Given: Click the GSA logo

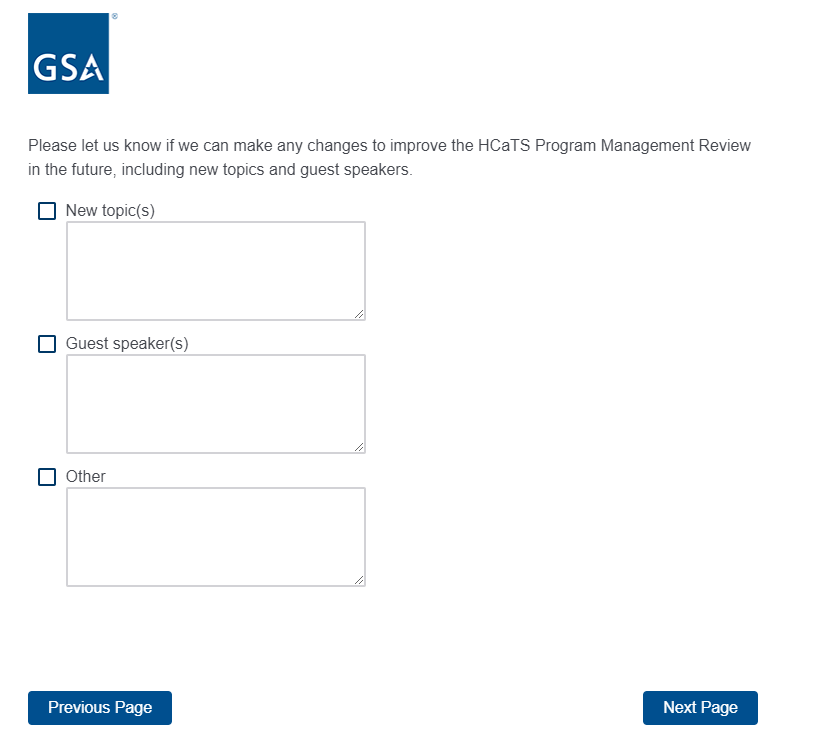Looking at the screenshot, I should (68, 54).
